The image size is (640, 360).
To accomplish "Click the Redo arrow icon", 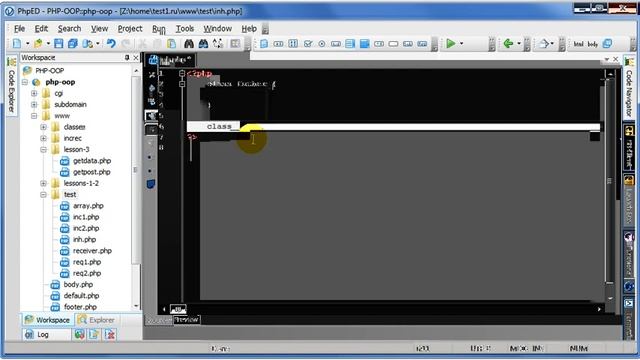I will [x=126, y=43].
